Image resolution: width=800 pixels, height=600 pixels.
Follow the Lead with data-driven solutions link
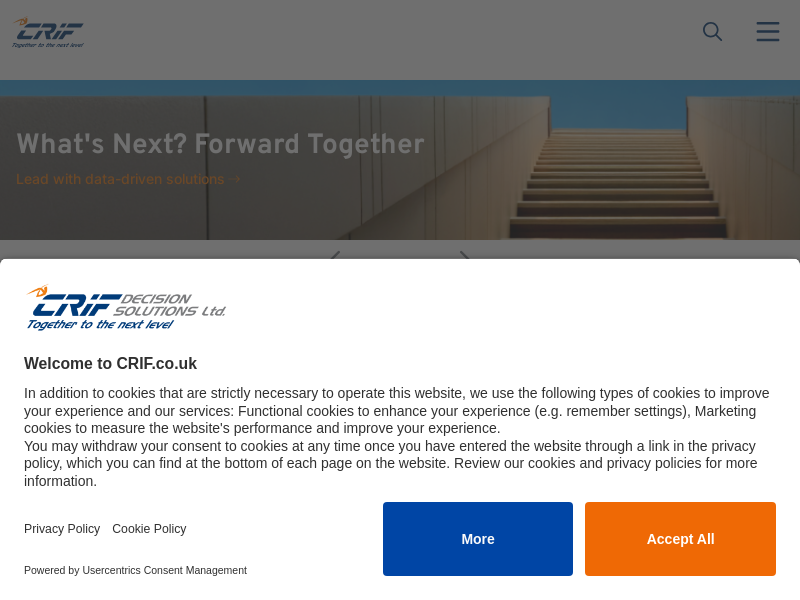pos(120,179)
